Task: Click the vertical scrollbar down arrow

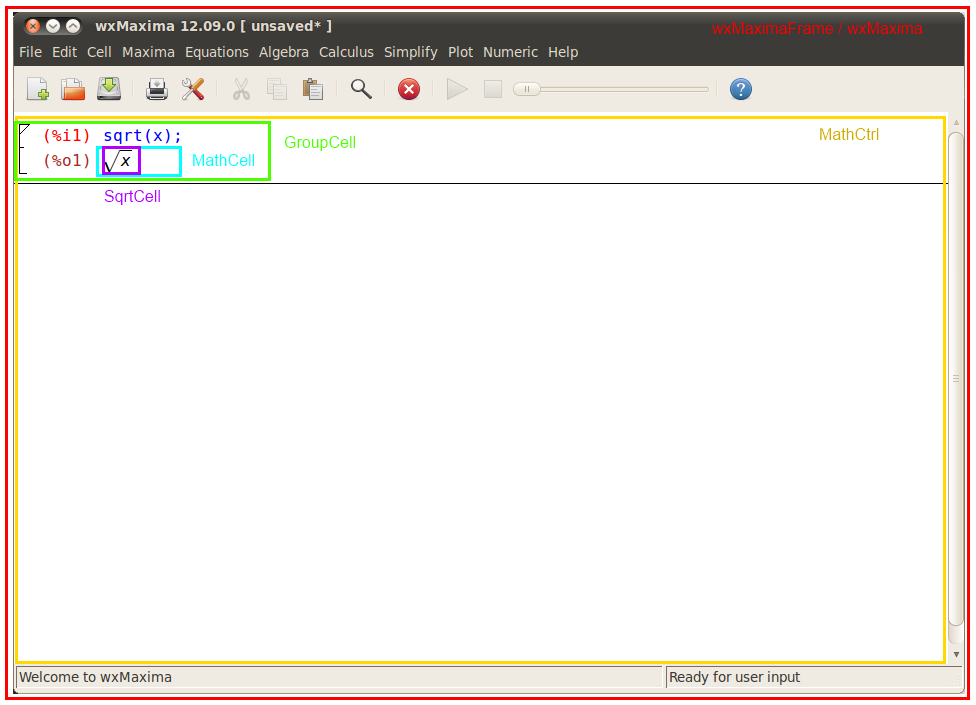Action: pyautogui.click(x=957, y=655)
